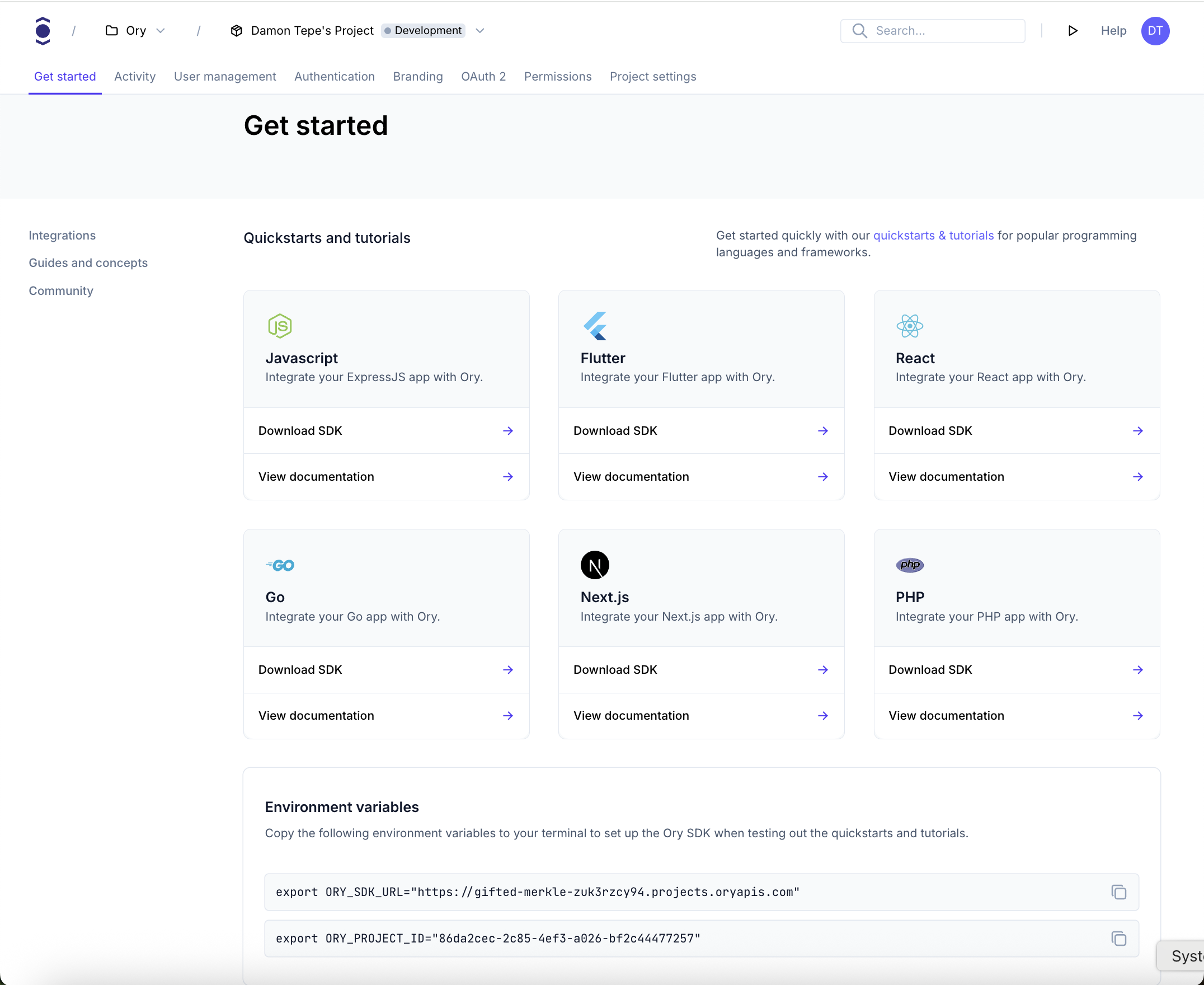This screenshot has height=985, width=1204.
Task: Switch to the Authentication tab
Action: [x=334, y=77]
